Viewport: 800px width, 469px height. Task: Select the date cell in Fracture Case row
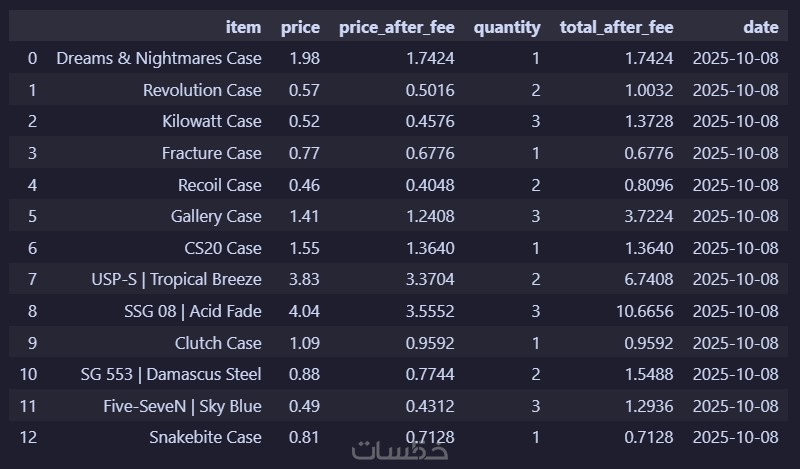[x=735, y=153]
